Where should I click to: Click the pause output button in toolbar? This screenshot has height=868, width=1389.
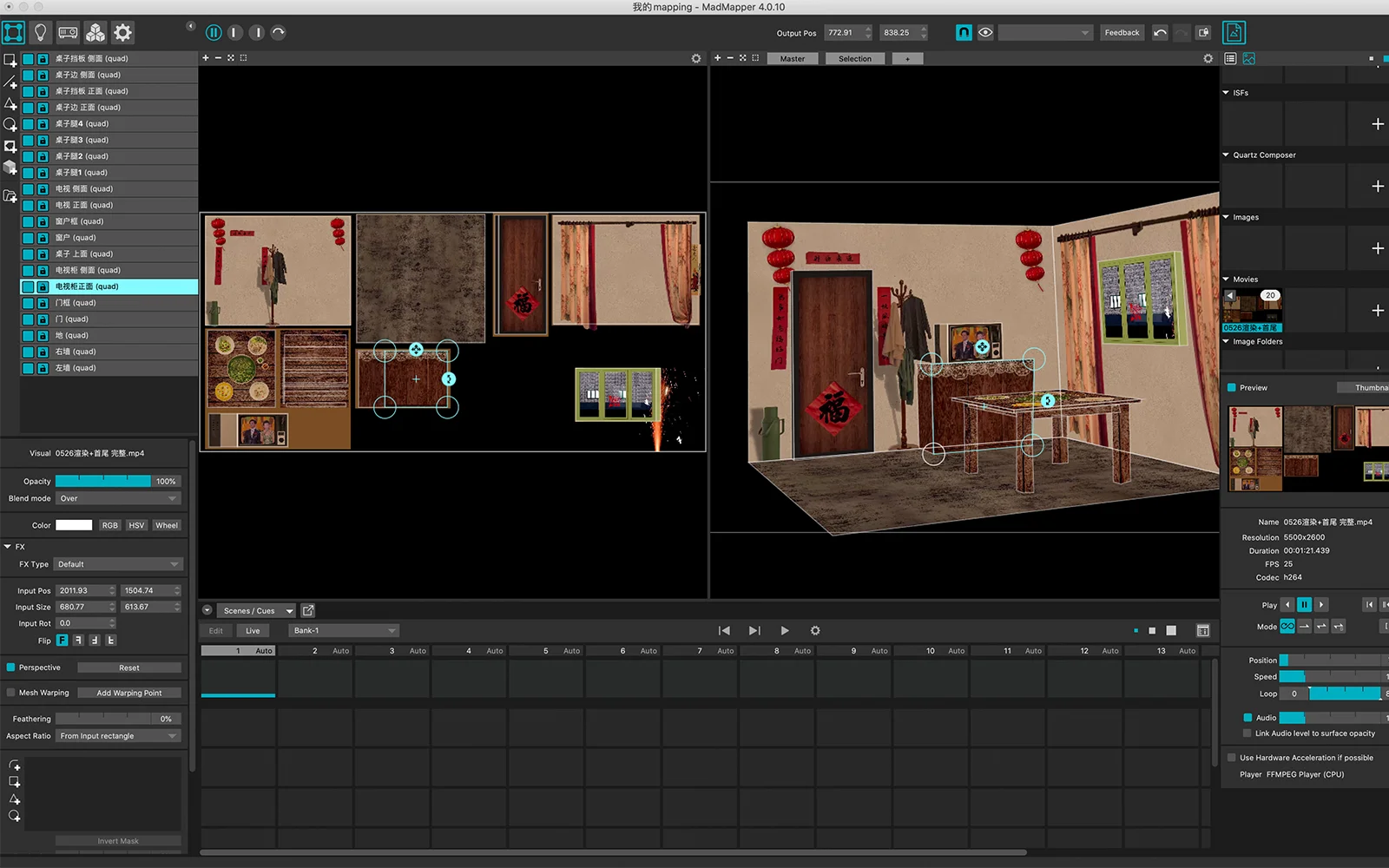(214, 33)
